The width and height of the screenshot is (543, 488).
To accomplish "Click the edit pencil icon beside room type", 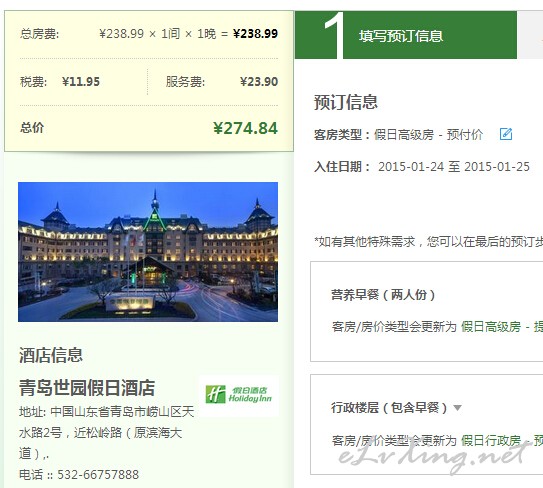I will point(506,134).
